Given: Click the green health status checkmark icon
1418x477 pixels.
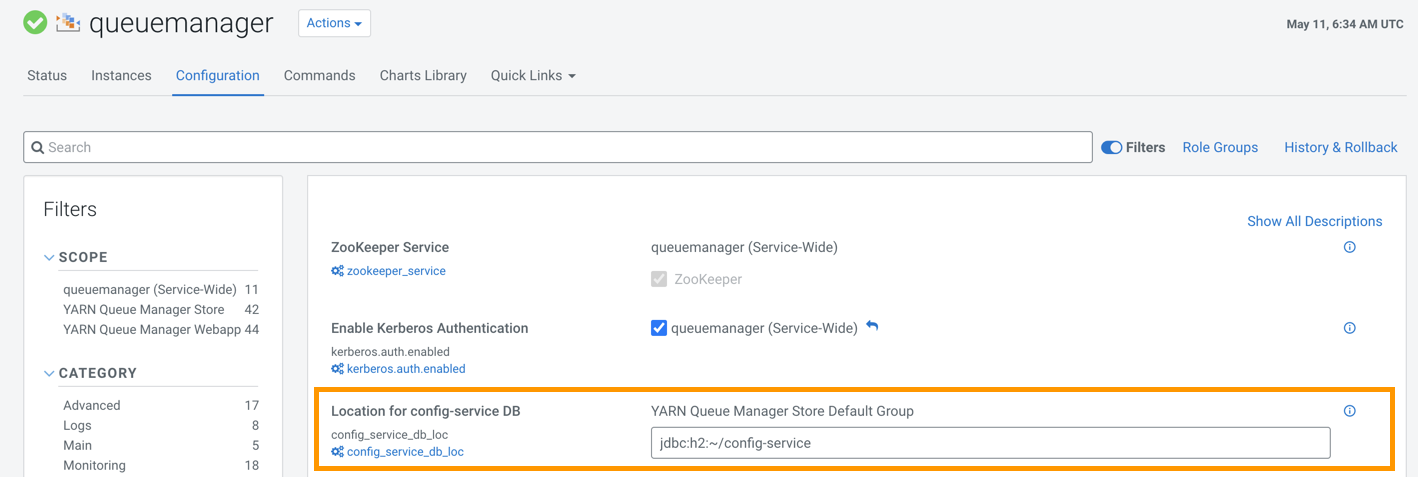Looking at the screenshot, I should pyautogui.click(x=35, y=22).
